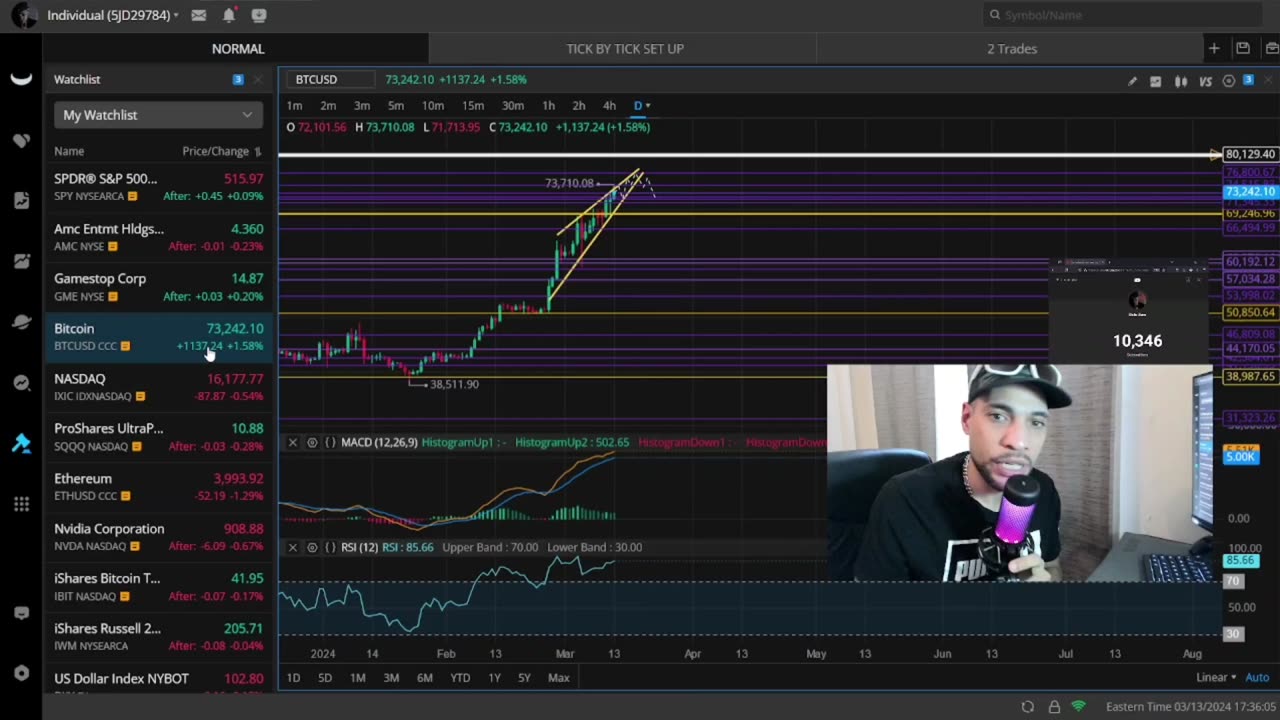Click the lock icon in status bar
Screen dimensions: 1280x720
click(x=1054, y=707)
